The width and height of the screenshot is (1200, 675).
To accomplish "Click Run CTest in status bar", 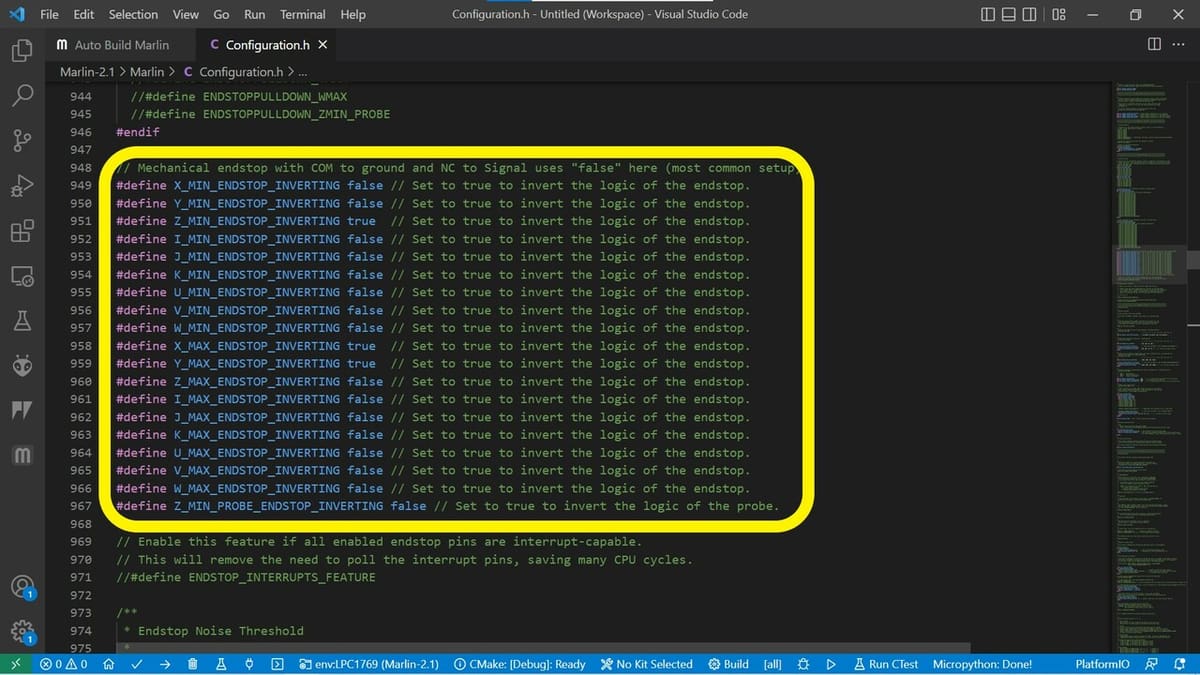I will click(885, 664).
